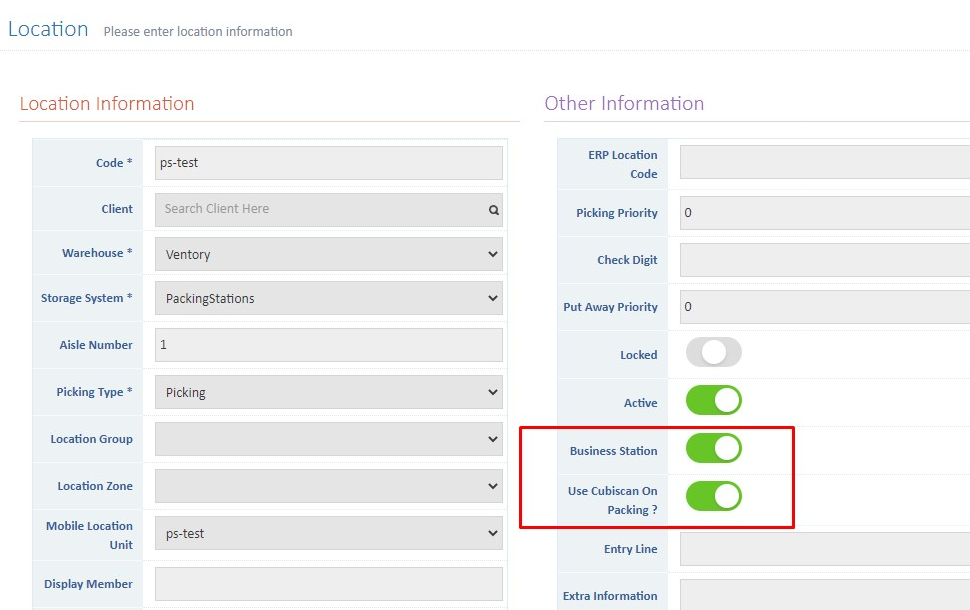Focus the Put Away Priority field
This screenshot has width=970, height=610.
pyautogui.click(x=824, y=307)
